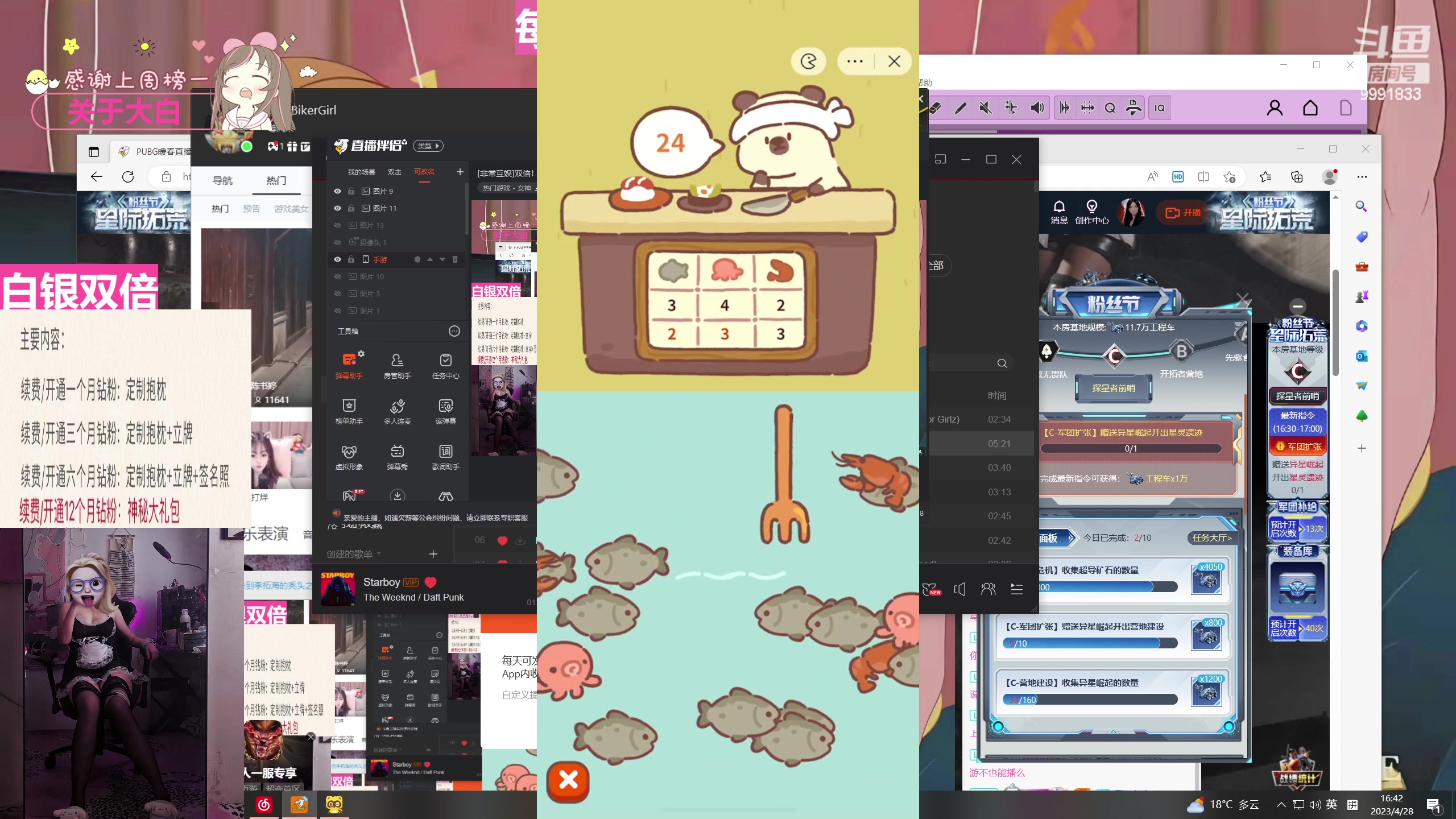
Task: Toggle visibility of 图片 11 layer
Action: [337, 208]
